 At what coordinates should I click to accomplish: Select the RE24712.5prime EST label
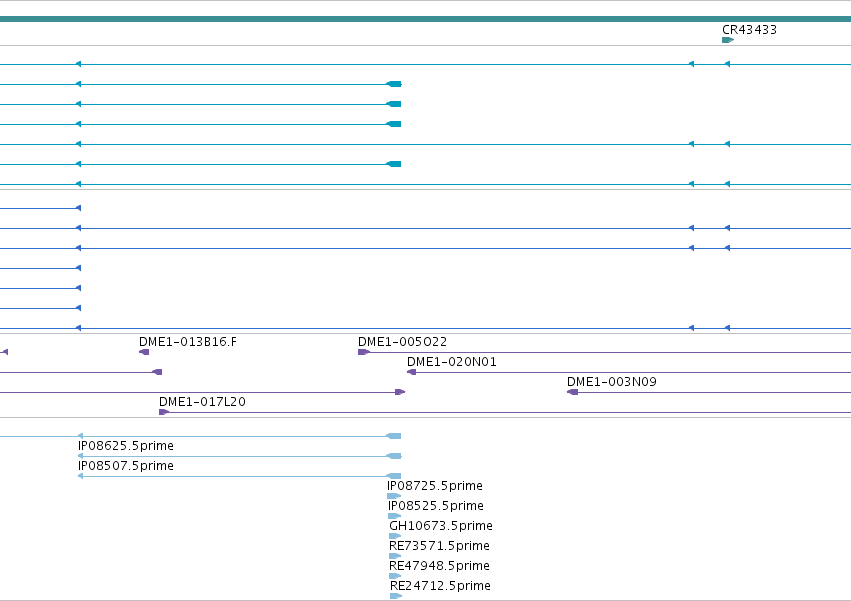point(440,586)
